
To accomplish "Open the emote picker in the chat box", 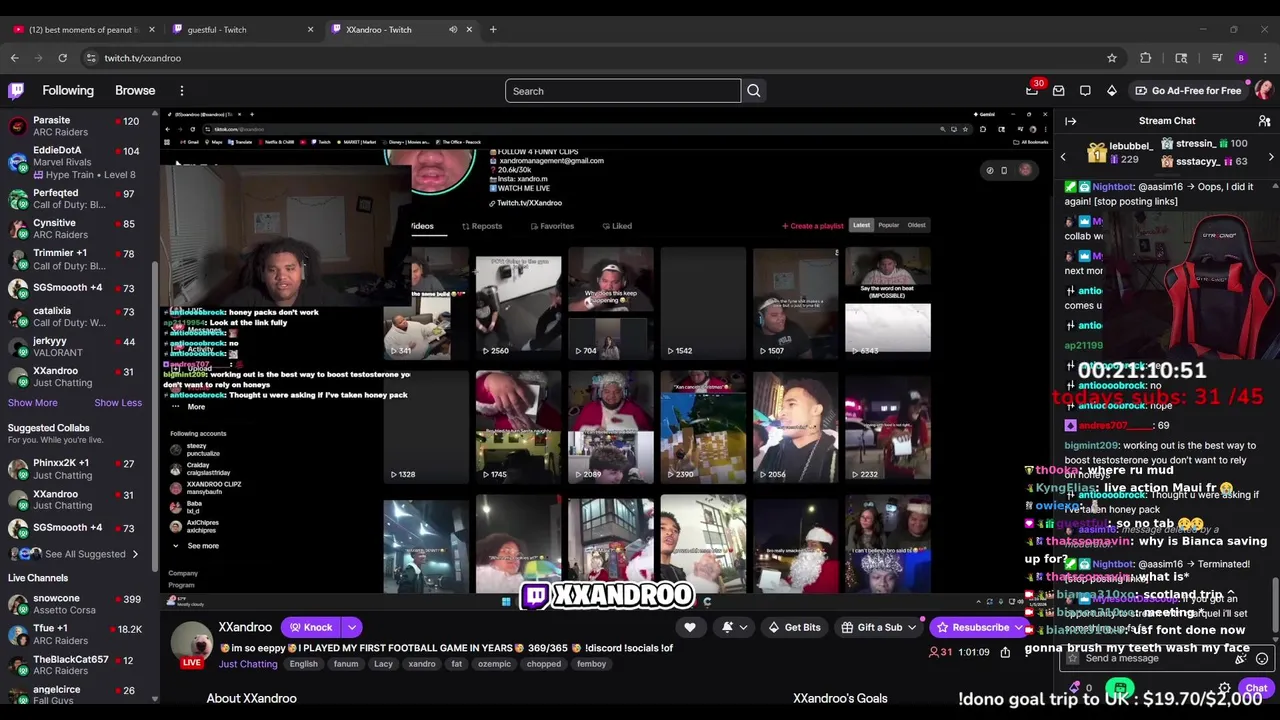I will coord(1262,659).
